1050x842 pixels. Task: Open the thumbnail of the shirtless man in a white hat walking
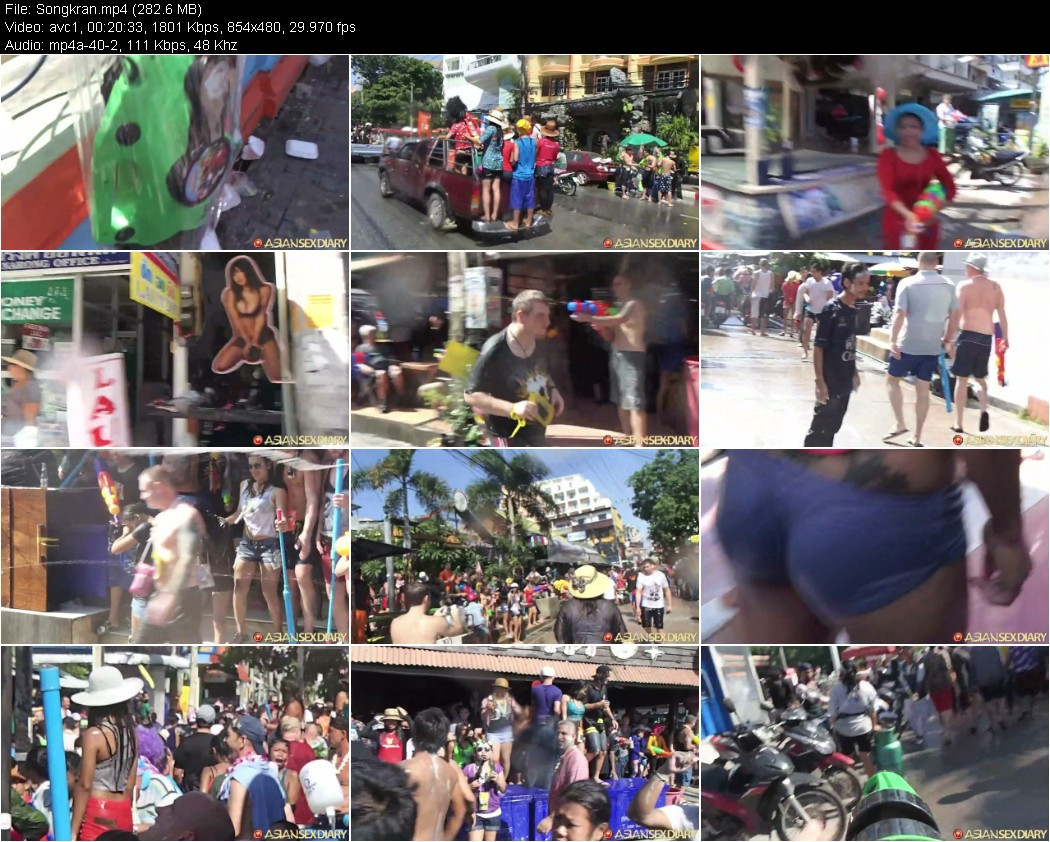click(875, 350)
